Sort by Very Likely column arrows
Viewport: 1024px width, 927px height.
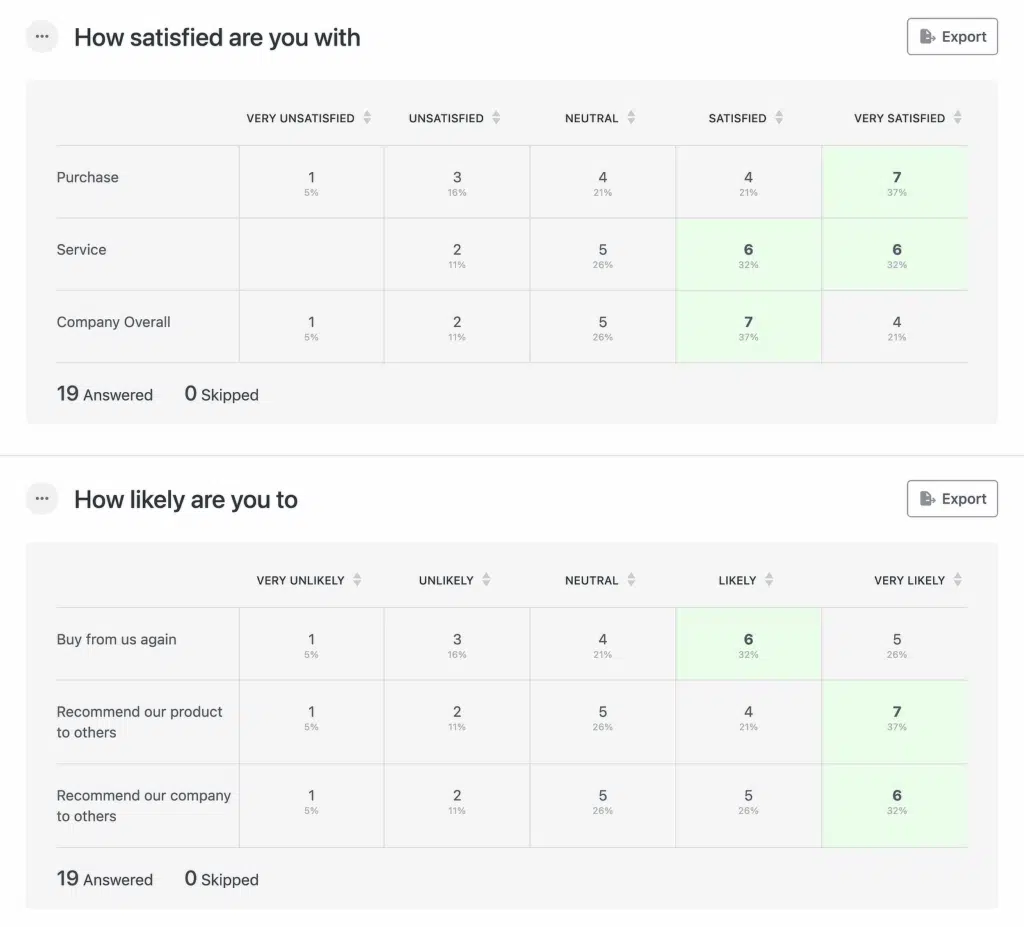(x=957, y=579)
